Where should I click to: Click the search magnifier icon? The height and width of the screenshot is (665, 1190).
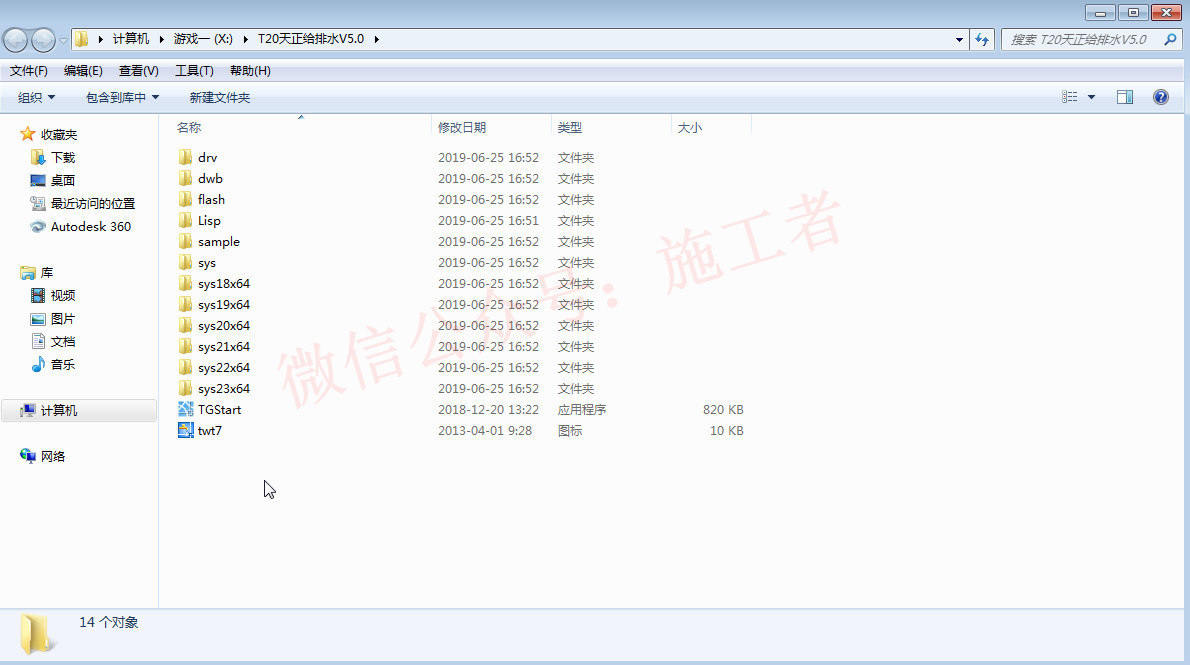[1170, 39]
